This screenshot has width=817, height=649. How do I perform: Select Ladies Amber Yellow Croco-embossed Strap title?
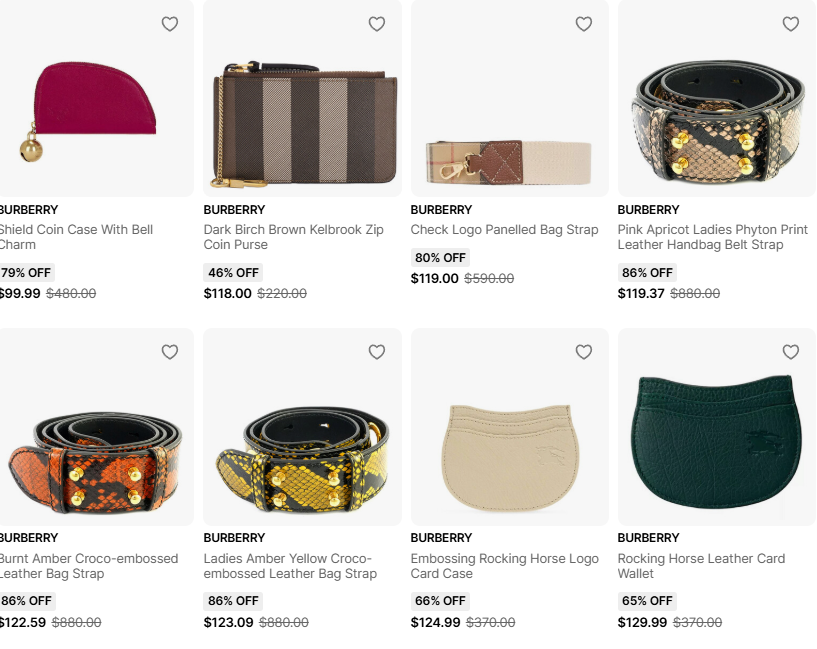tap(290, 566)
